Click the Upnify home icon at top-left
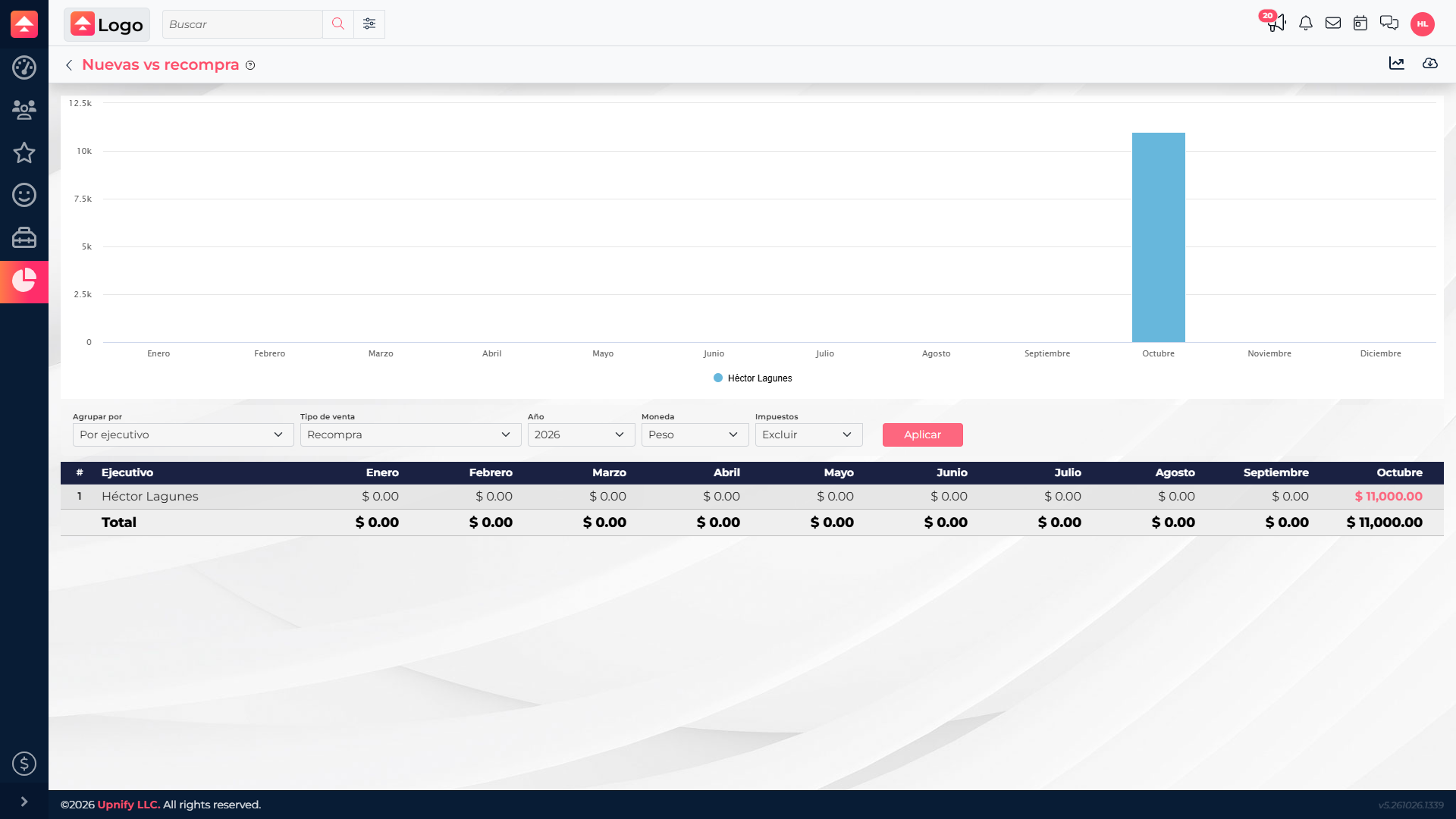 (24, 24)
